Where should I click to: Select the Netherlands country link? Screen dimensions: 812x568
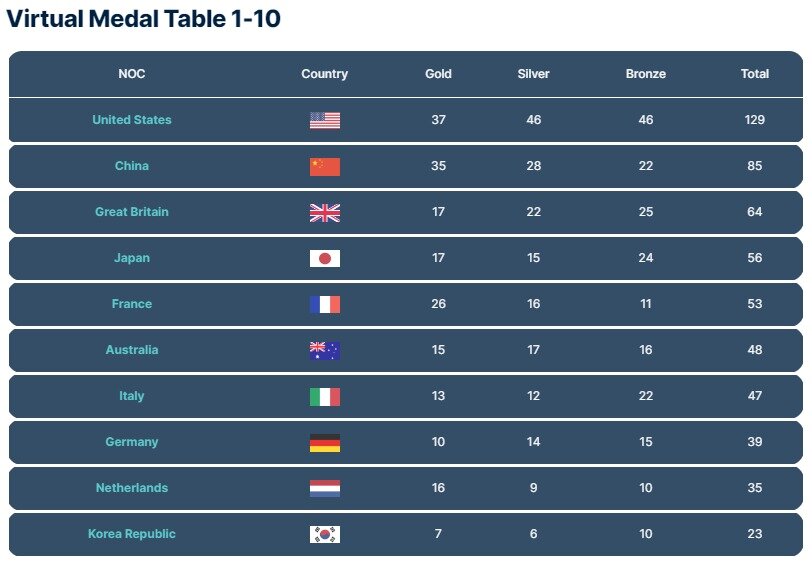coord(132,488)
